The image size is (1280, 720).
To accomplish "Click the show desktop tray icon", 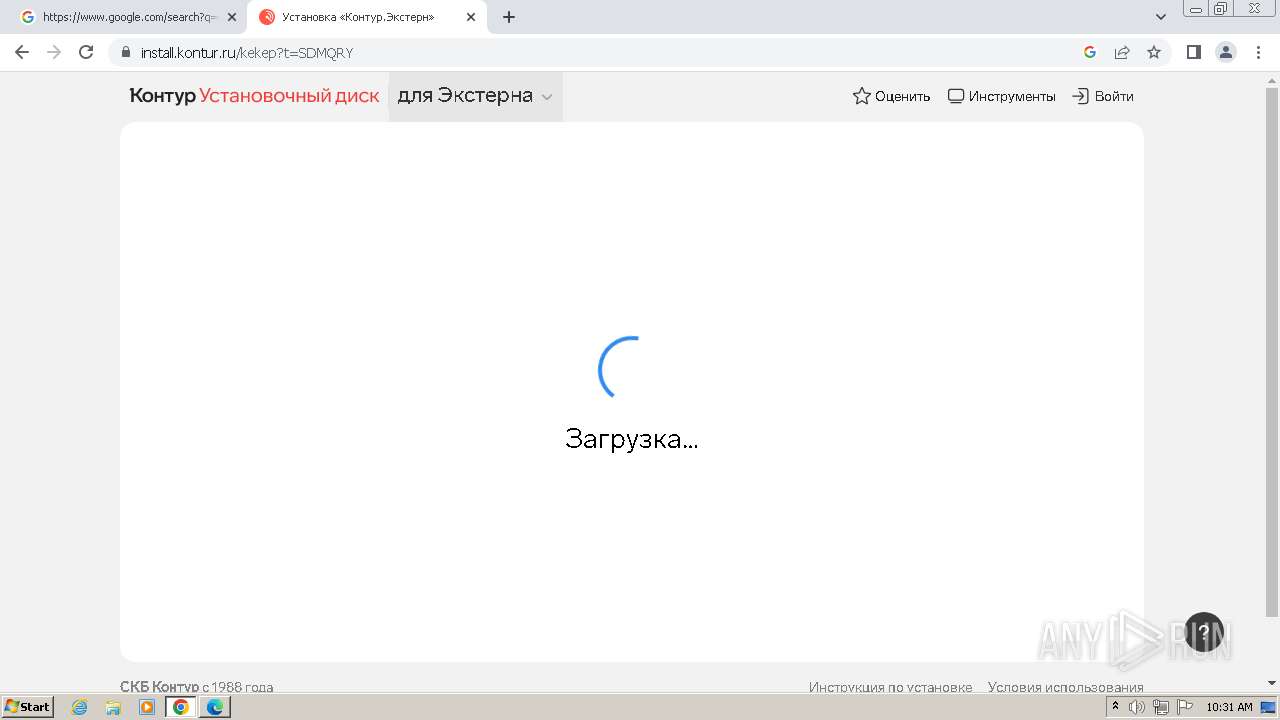I will click(1268, 707).
